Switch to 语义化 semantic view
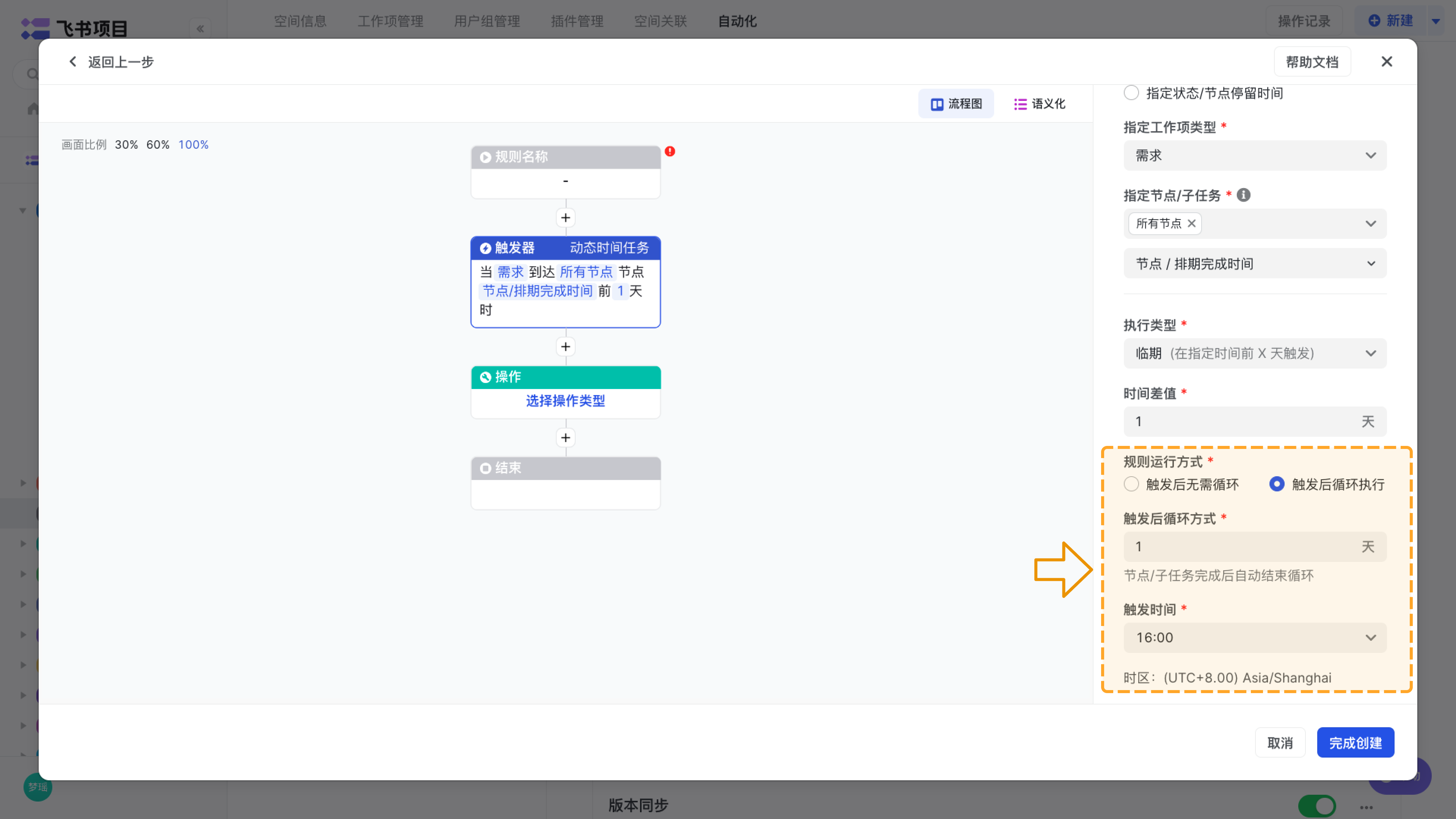 pyautogui.click(x=1039, y=104)
